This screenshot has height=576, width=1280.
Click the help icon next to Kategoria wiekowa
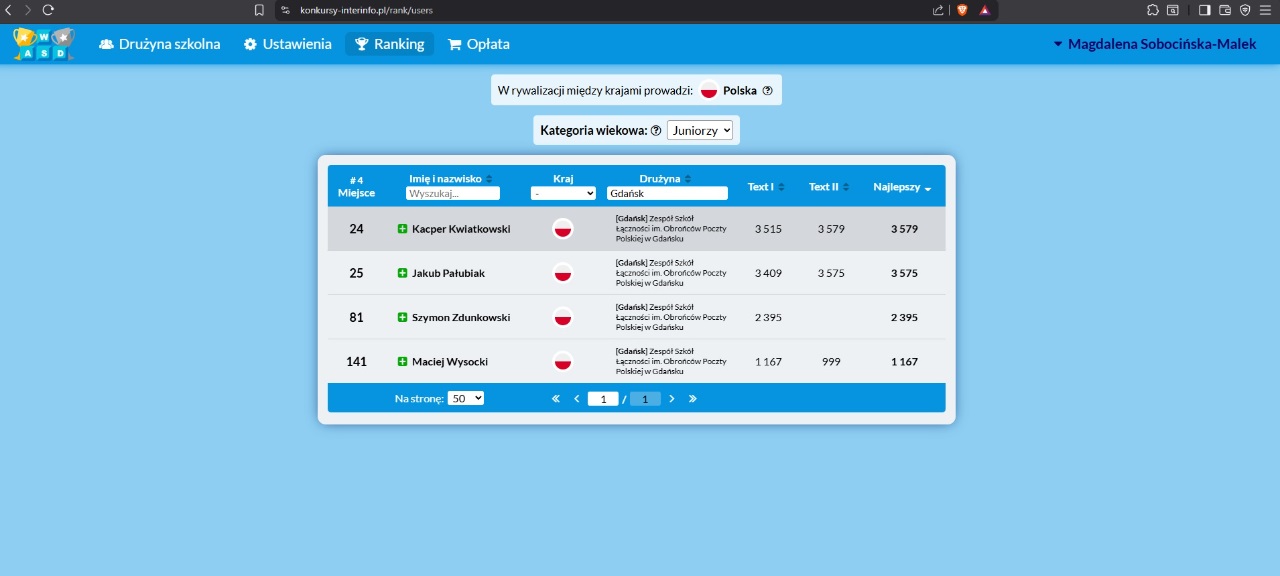pyautogui.click(x=656, y=130)
